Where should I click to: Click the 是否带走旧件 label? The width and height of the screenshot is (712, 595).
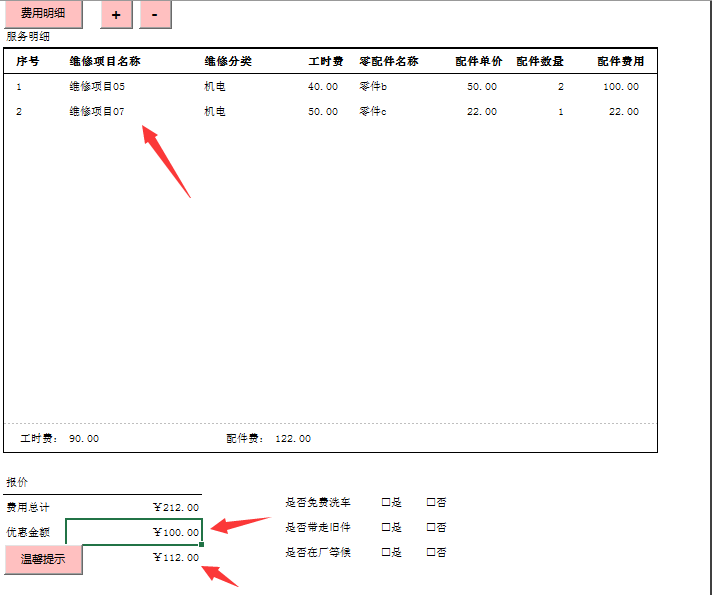click(x=318, y=527)
